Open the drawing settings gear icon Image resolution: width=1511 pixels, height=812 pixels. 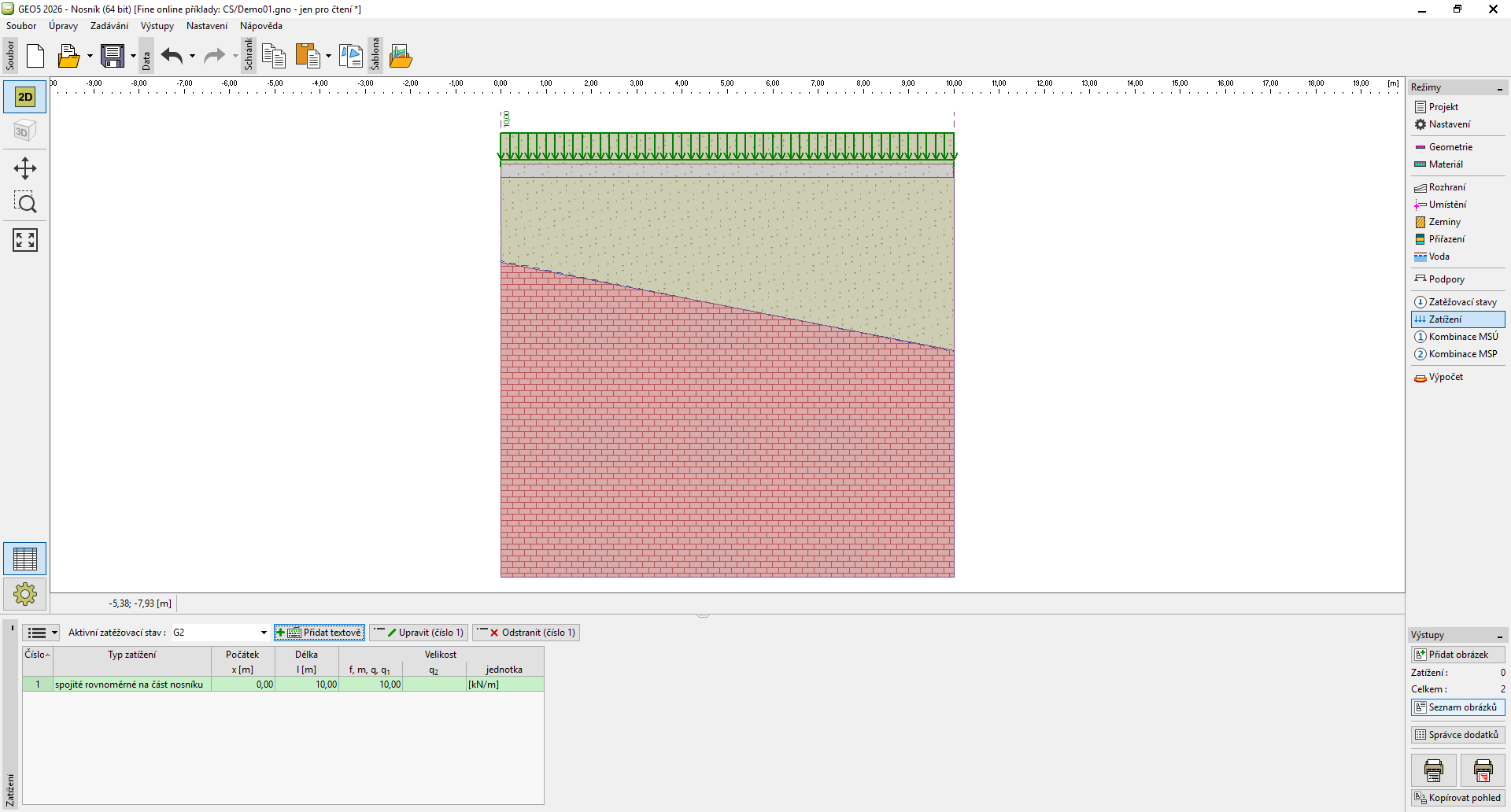pos(25,594)
